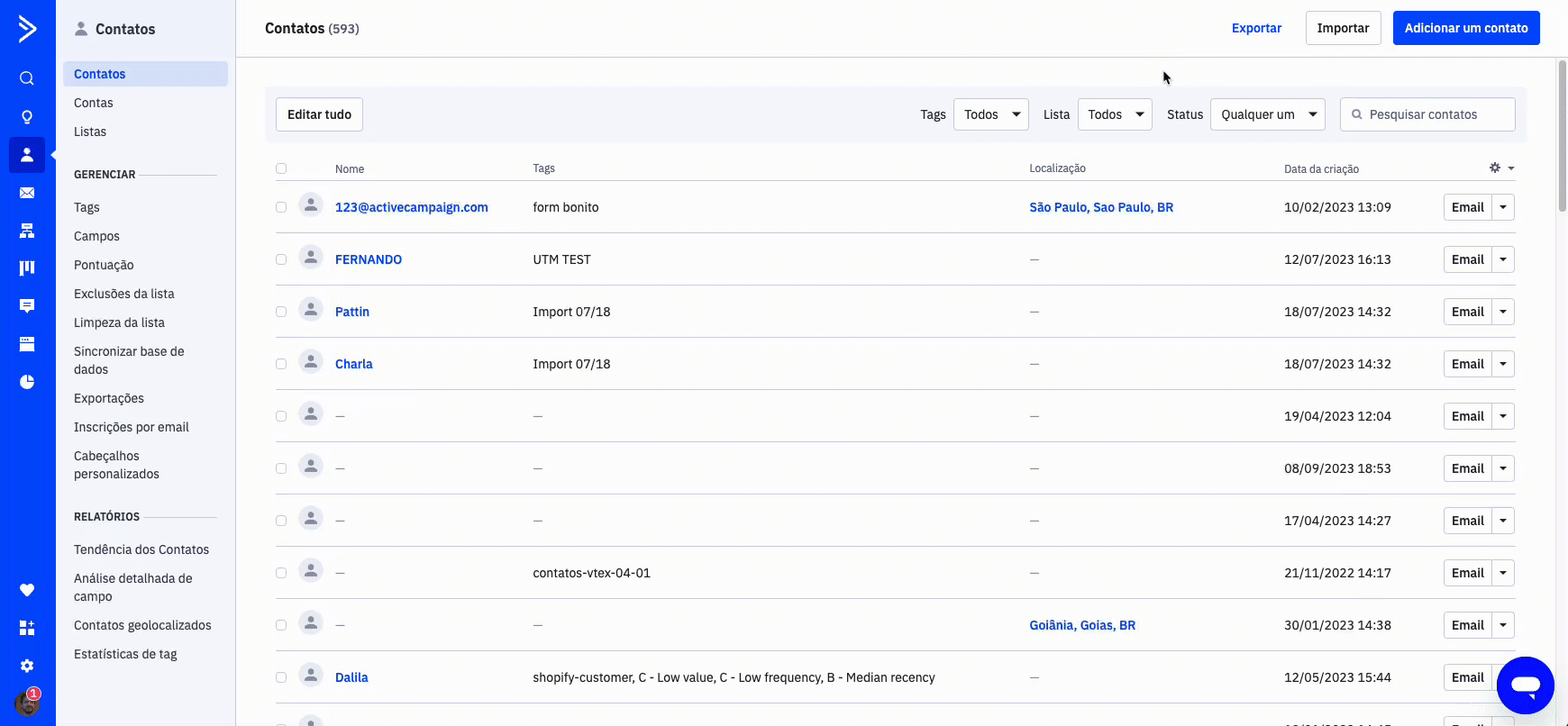Expand Email action arrow for Pattin row
The image size is (1568, 726).
pos(1503,312)
